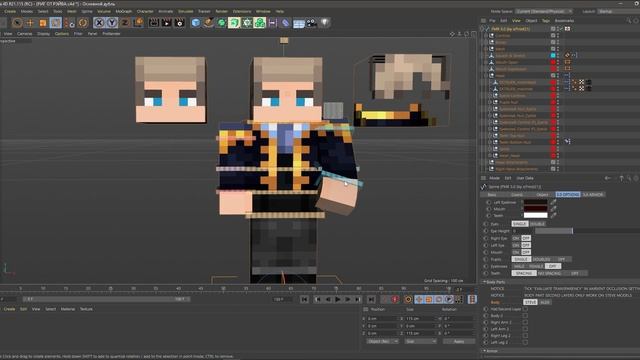The height and width of the screenshot is (360, 640).
Task: Open the Floor environment icon
Action: tap(299, 23)
